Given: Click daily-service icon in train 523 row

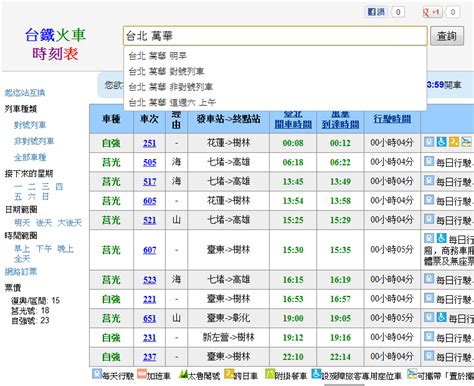Looking at the screenshot, I should pos(429,279).
